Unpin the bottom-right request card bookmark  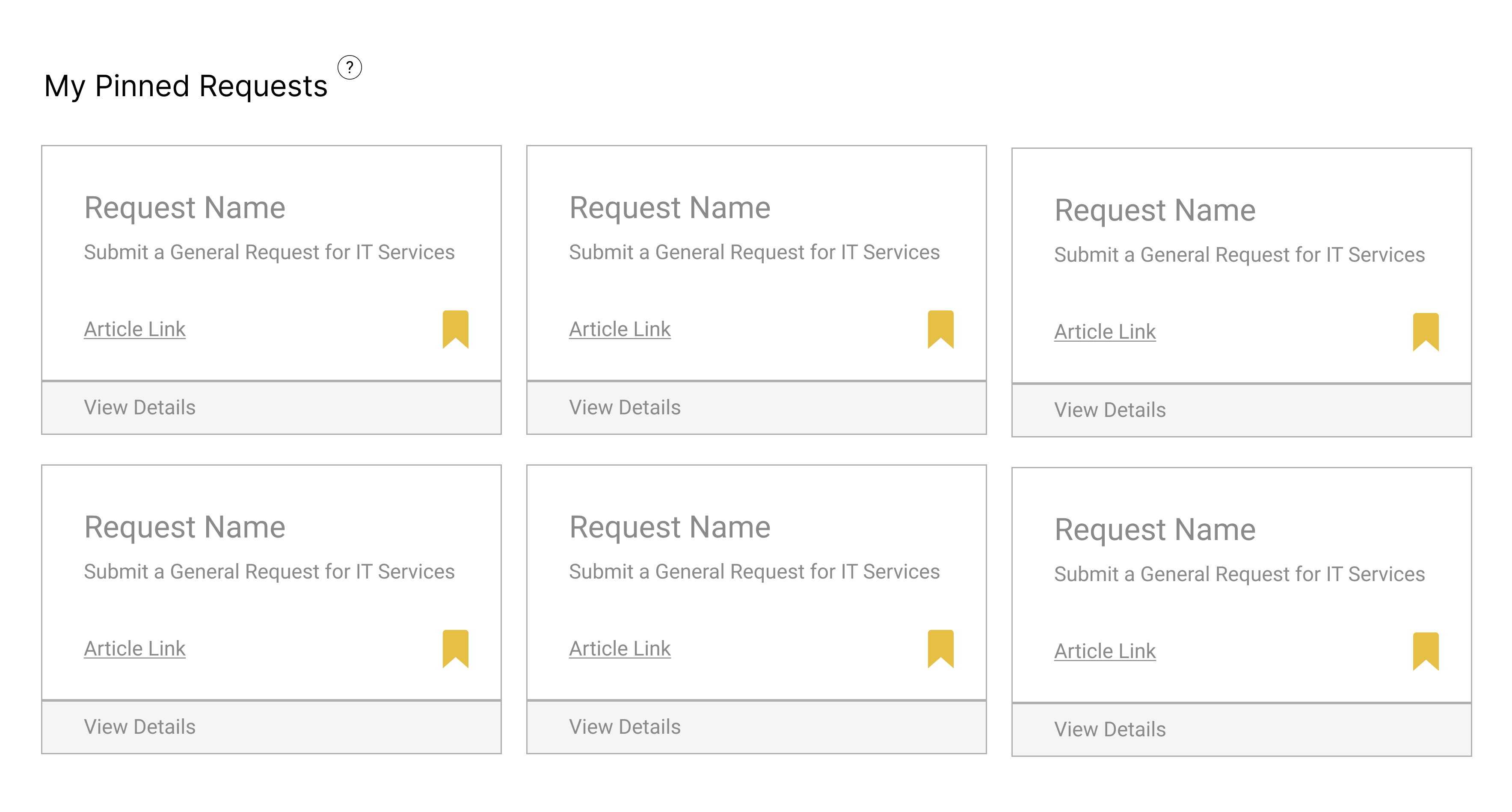pyautogui.click(x=1426, y=651)
